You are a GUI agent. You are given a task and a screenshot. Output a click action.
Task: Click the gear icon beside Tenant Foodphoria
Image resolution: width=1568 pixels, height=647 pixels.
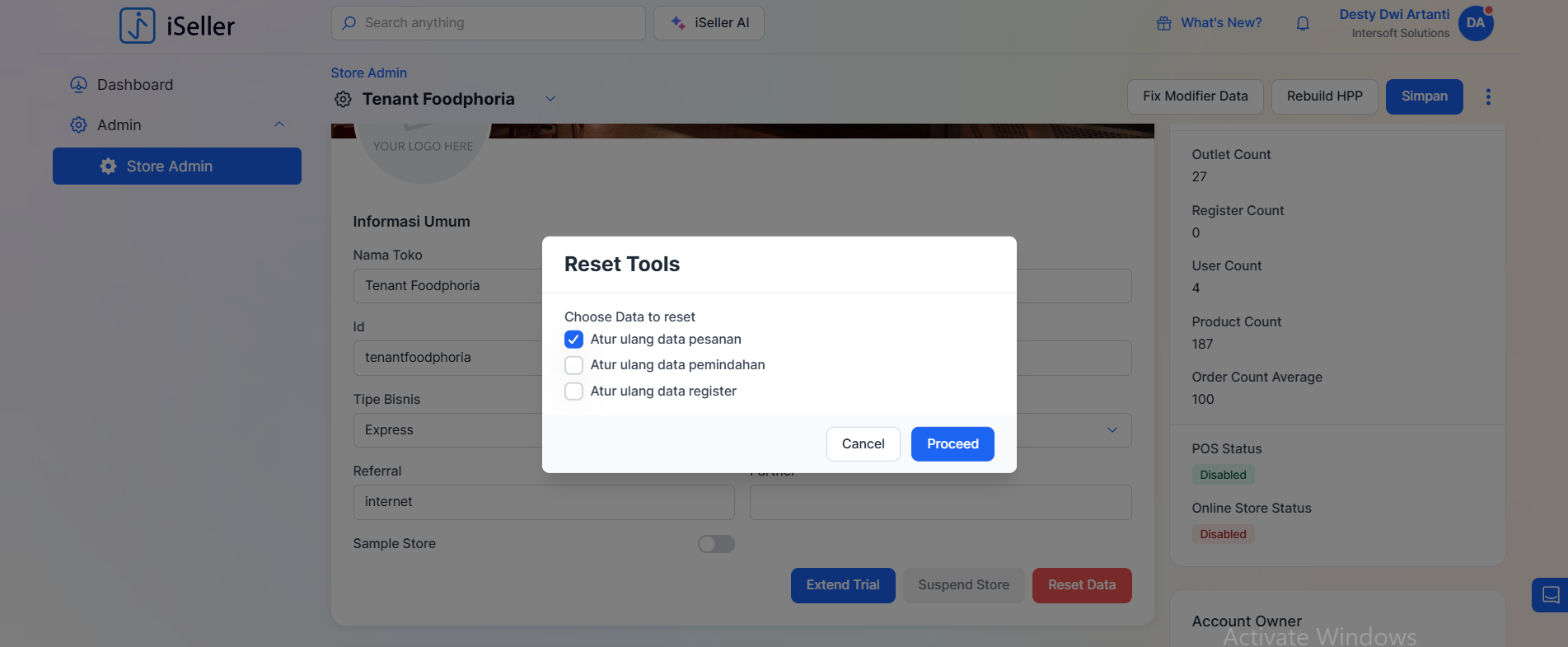pos(343,100)
